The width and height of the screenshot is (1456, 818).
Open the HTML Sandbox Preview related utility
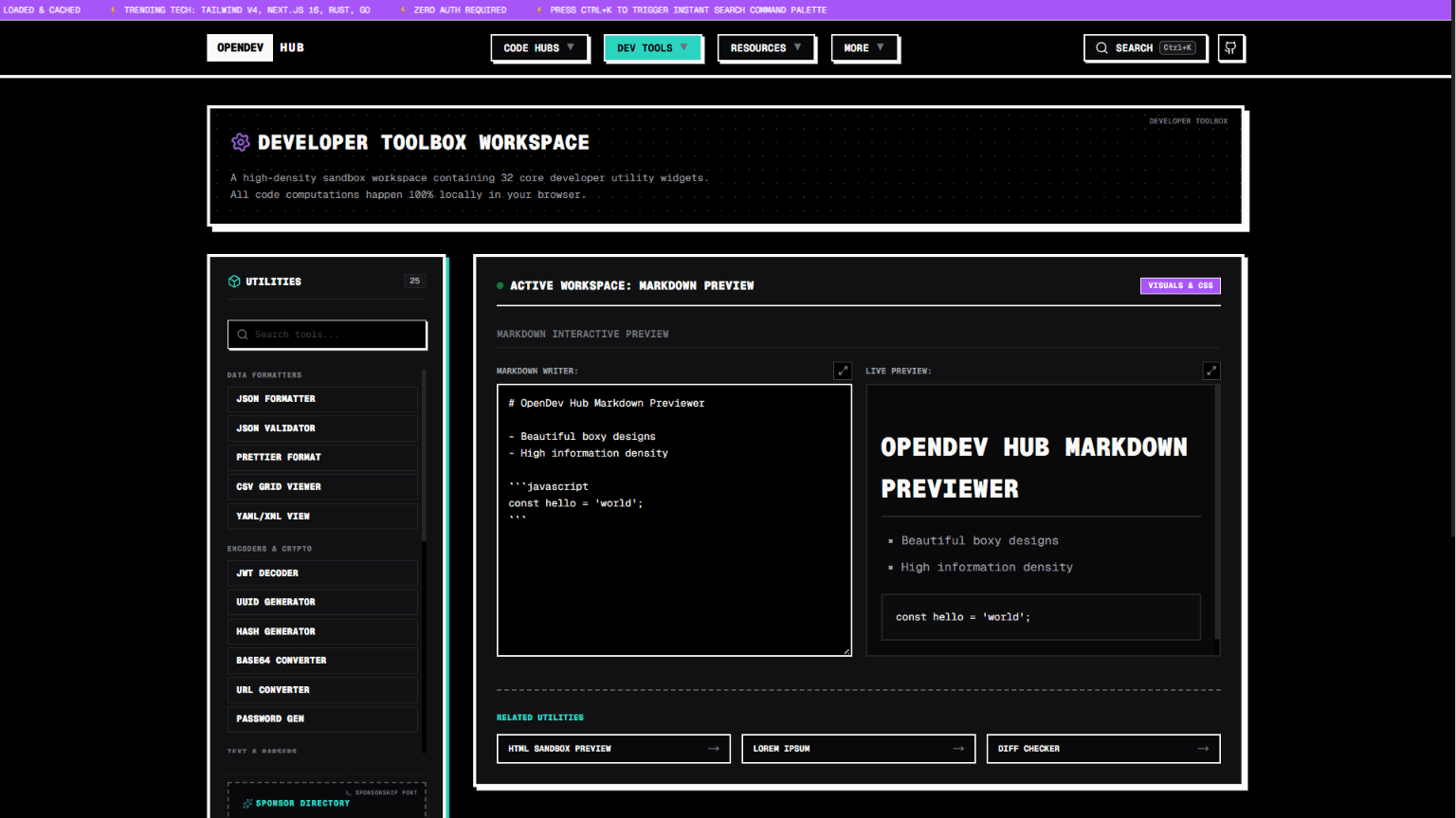point(613,749)
